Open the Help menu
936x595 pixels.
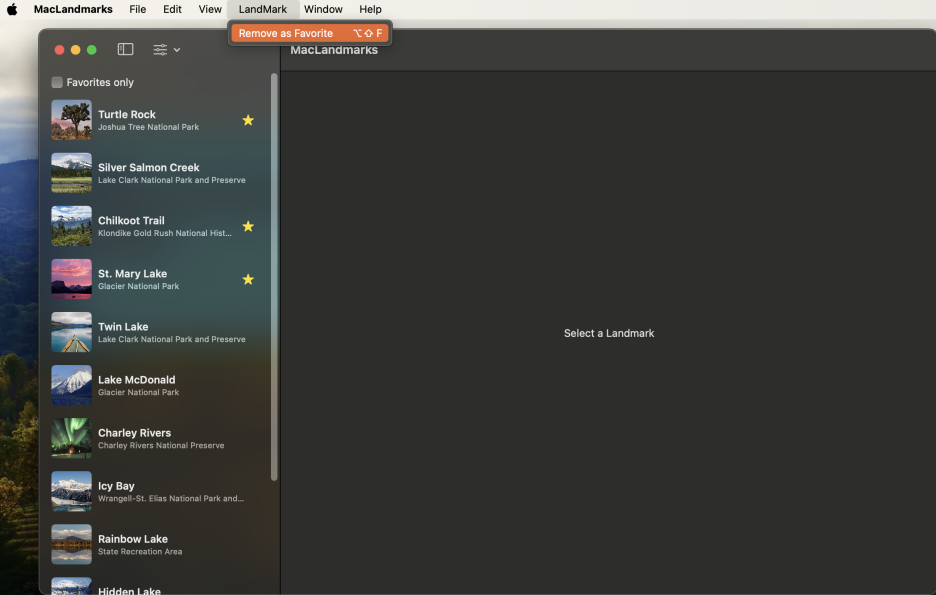370,9
